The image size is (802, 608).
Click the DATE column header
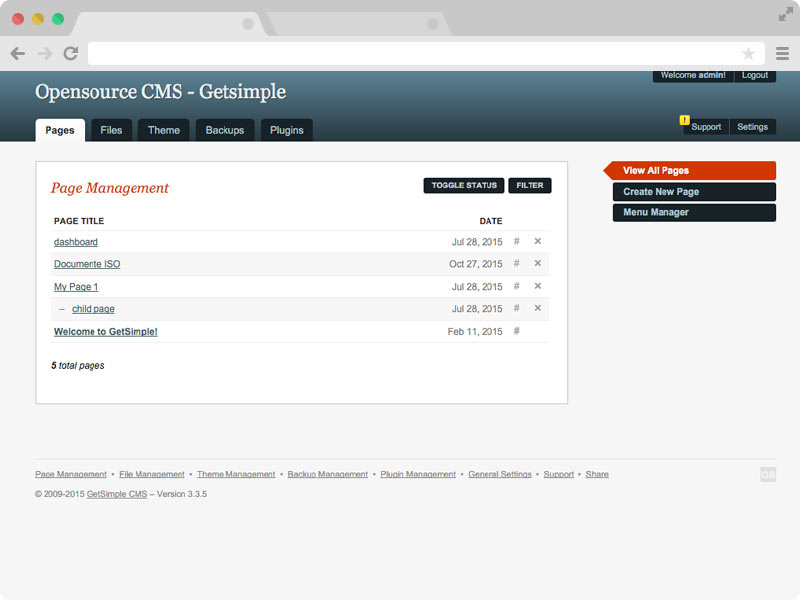[491, 221]
